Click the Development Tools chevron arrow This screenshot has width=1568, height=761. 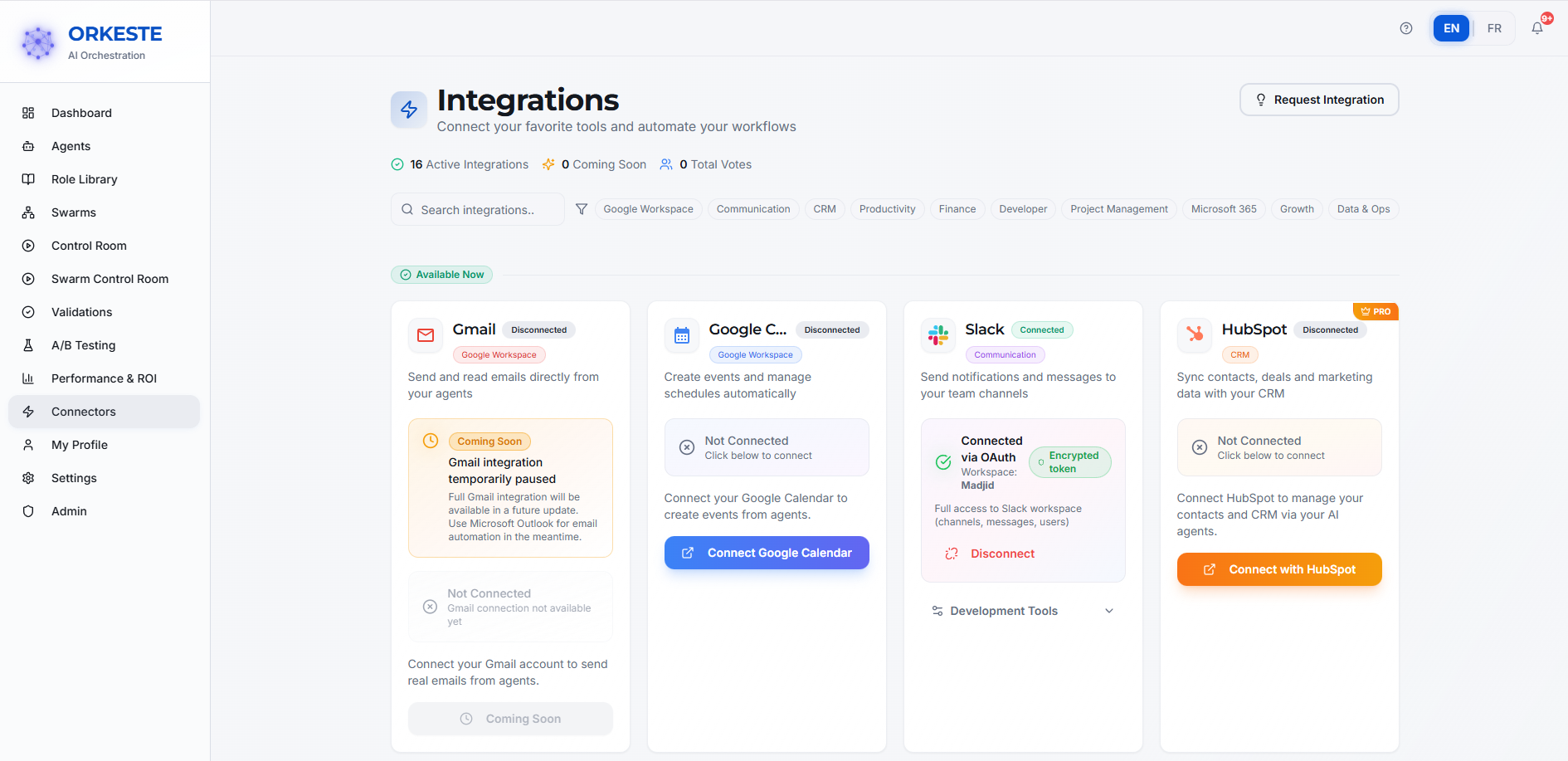tap(1109, 611)
